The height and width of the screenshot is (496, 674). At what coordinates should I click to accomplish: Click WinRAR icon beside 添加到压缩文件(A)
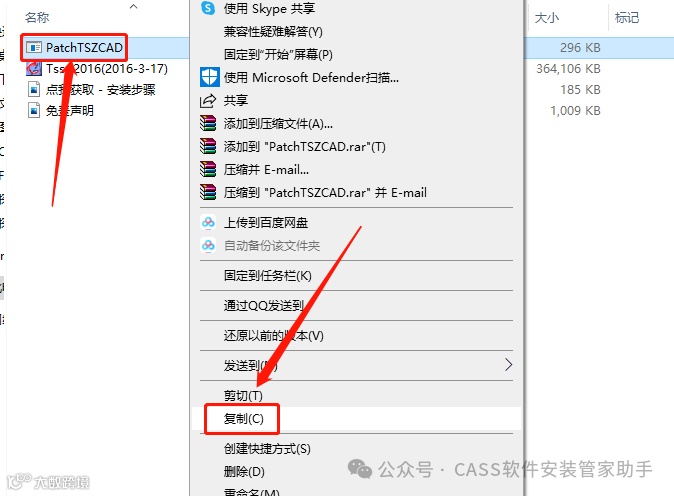point(208,123)
